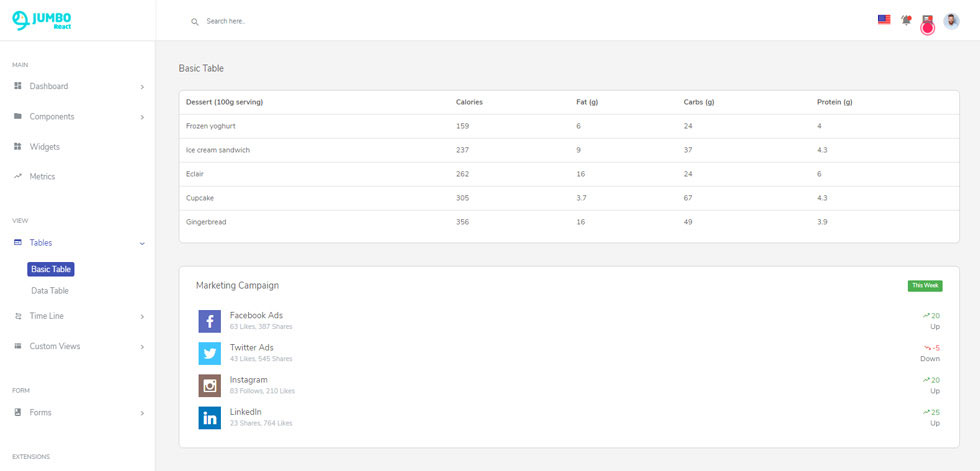Open Metrics from the sidebar
Screen dimensions: 980x471
click(x=42, y=177)
